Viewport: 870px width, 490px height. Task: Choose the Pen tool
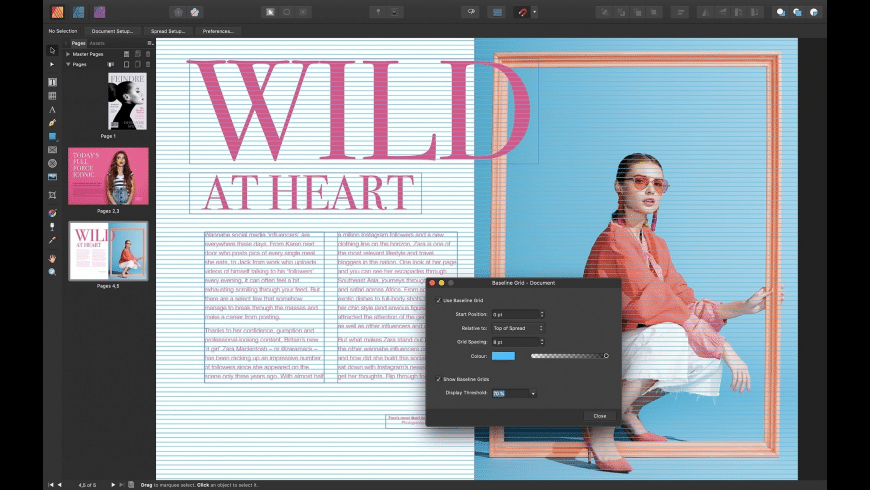pyautogui.click(x=52, y=123)
